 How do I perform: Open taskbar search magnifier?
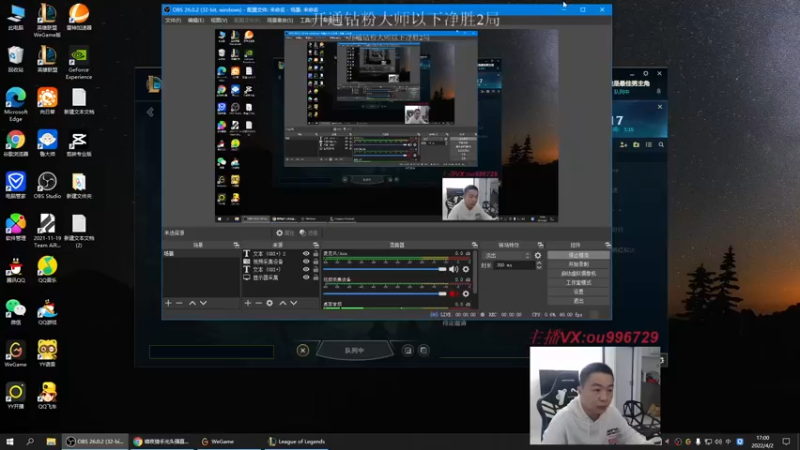(x=30, y=441)
